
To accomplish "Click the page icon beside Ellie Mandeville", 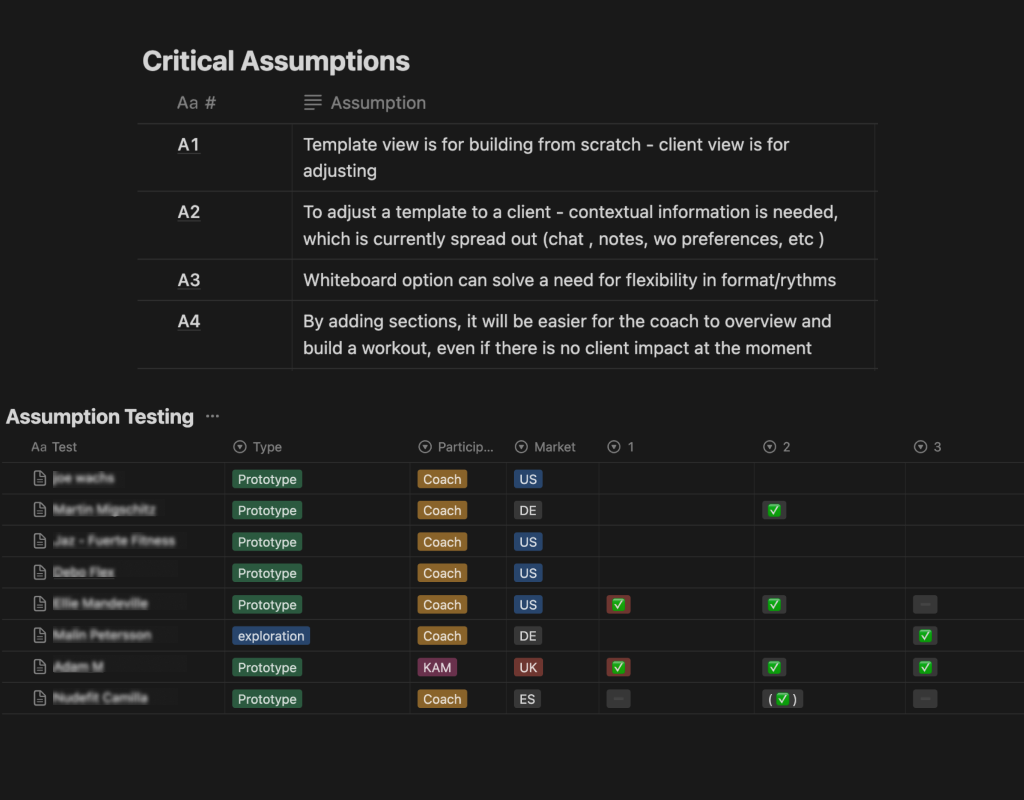I will tap(40, 603).
